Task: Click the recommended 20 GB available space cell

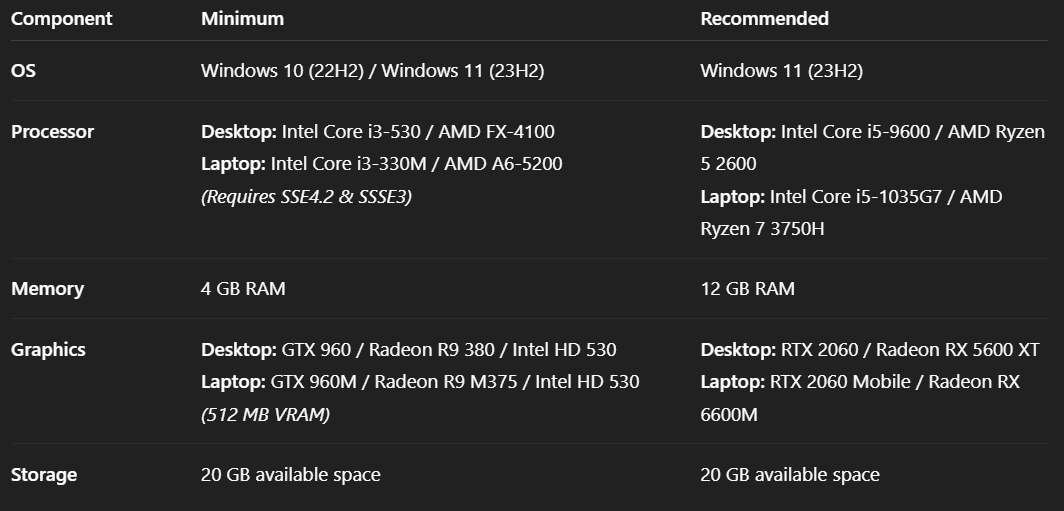Action: click(790, 475)
